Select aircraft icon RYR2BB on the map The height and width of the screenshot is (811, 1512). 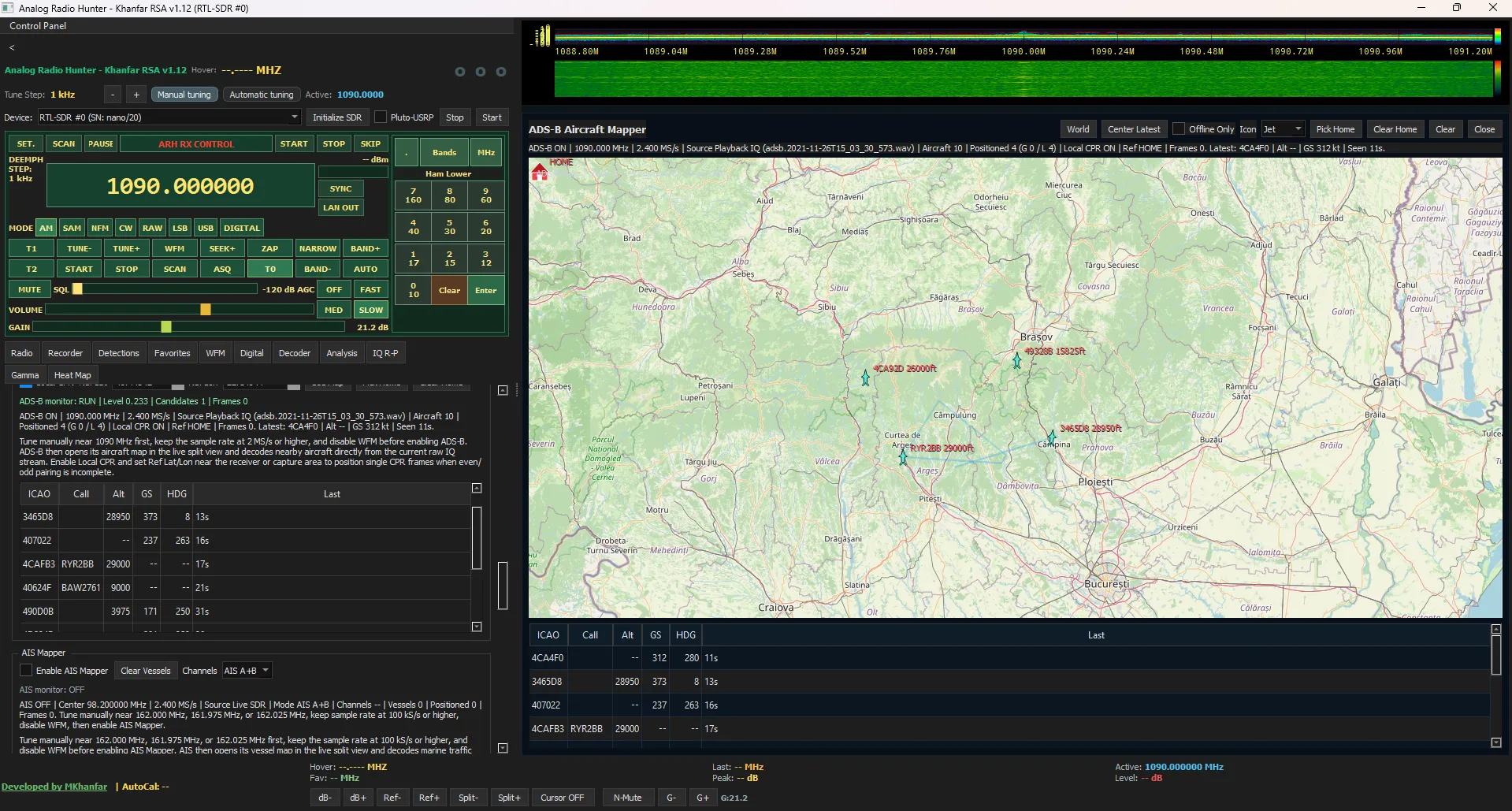click(x=903, y=456)
